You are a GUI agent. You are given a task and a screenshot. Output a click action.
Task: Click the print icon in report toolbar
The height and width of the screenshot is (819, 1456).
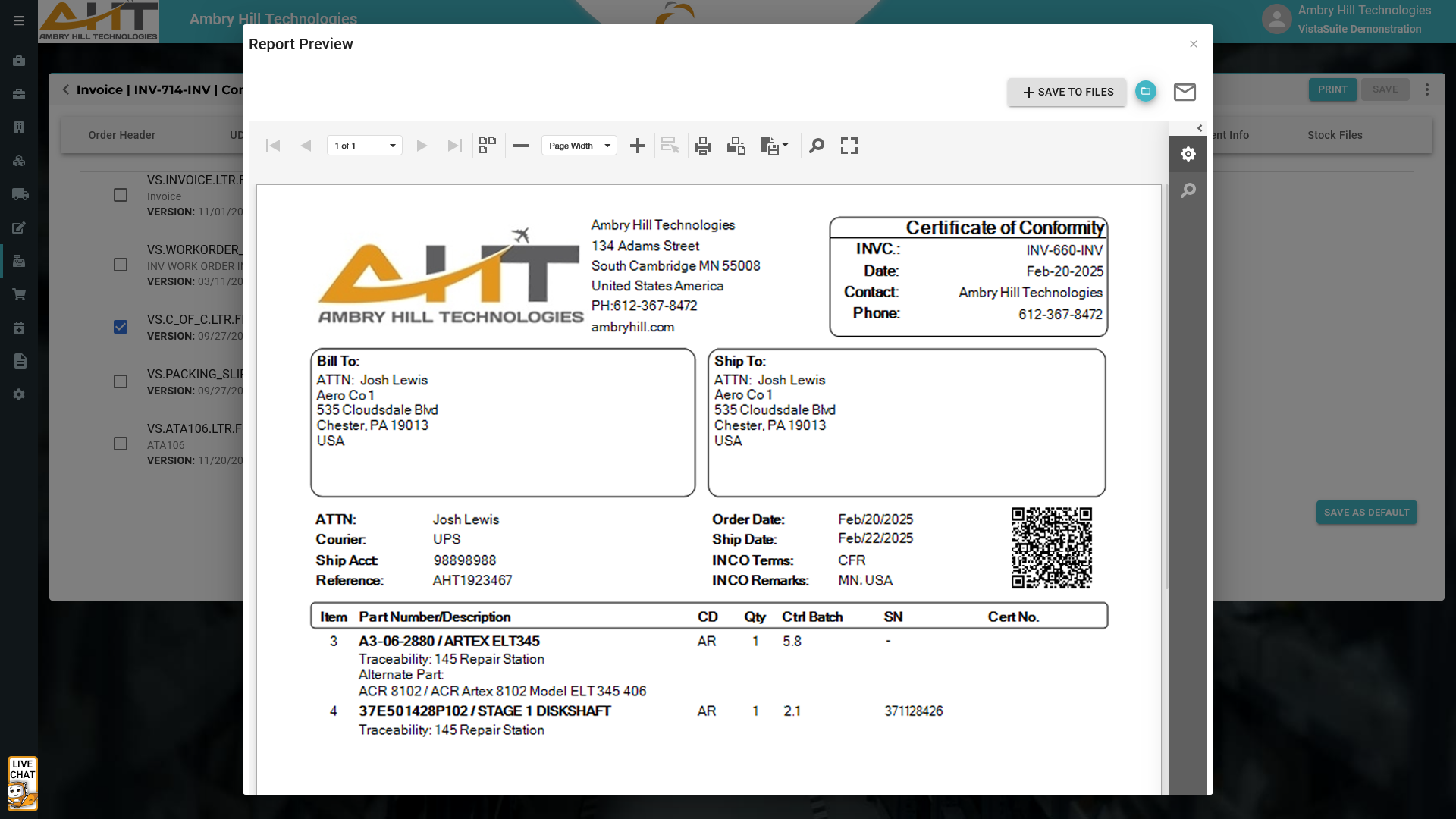click(x=703, y=146)
